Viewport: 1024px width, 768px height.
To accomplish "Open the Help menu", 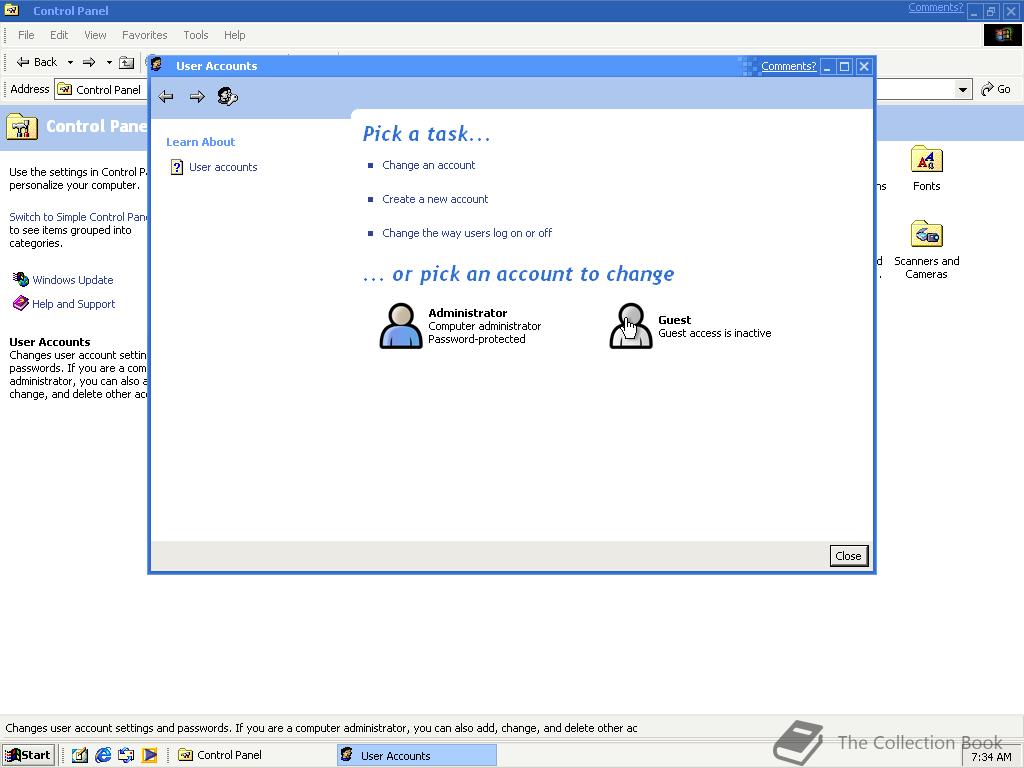I will pyautogui.click(x=234, y=35).
